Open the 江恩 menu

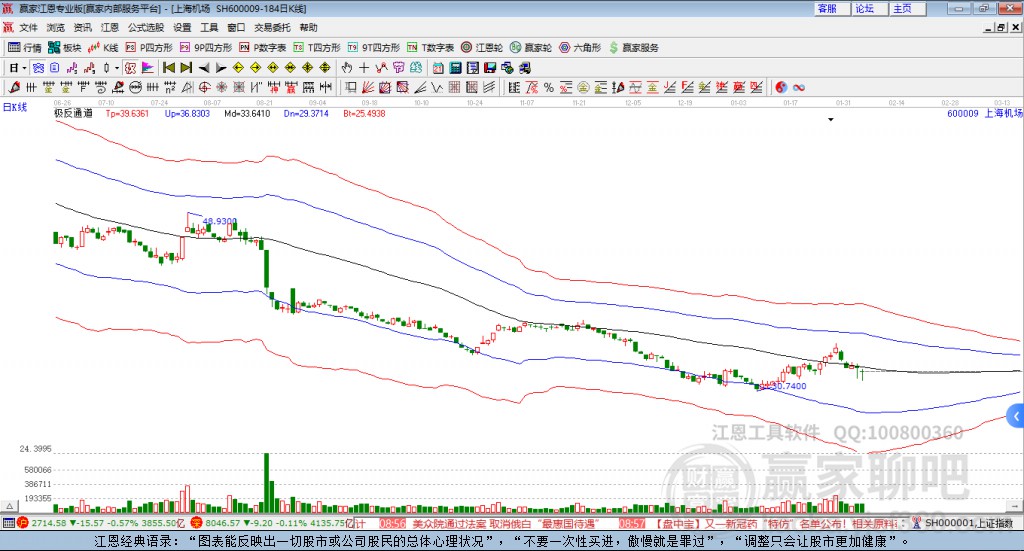pos(110,27)
